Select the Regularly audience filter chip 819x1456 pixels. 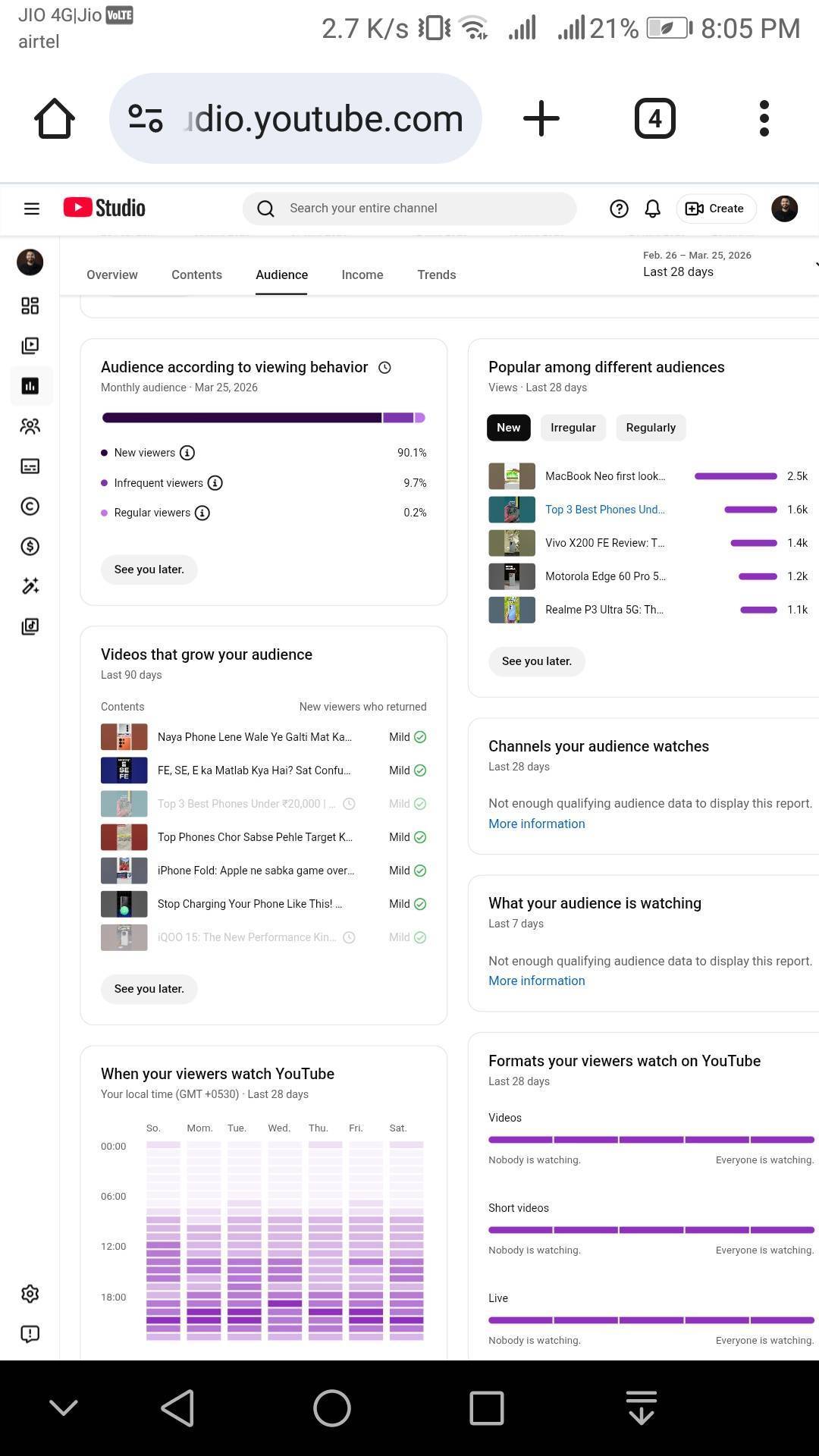coord(651,428)
